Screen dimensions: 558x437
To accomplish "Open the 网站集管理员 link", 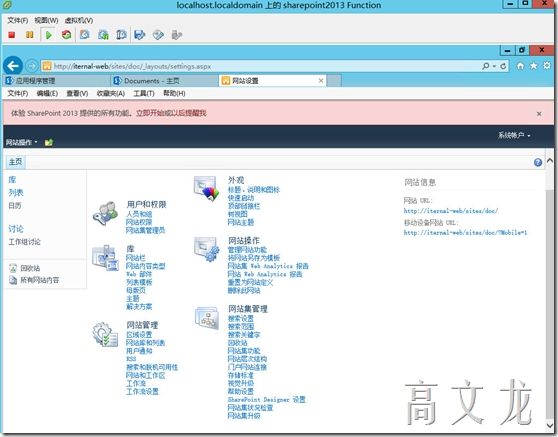I will tap(145, 230).
